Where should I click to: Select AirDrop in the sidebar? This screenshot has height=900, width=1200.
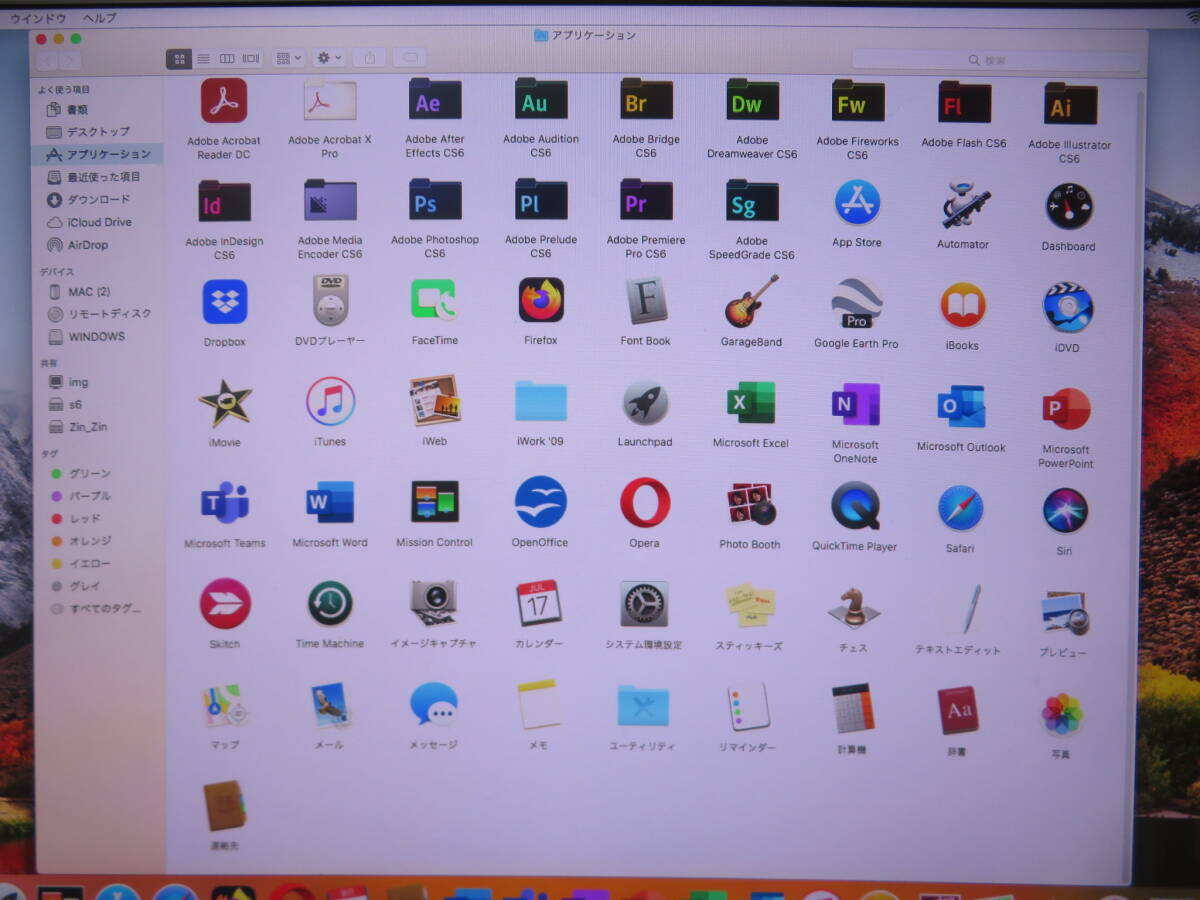88,245
